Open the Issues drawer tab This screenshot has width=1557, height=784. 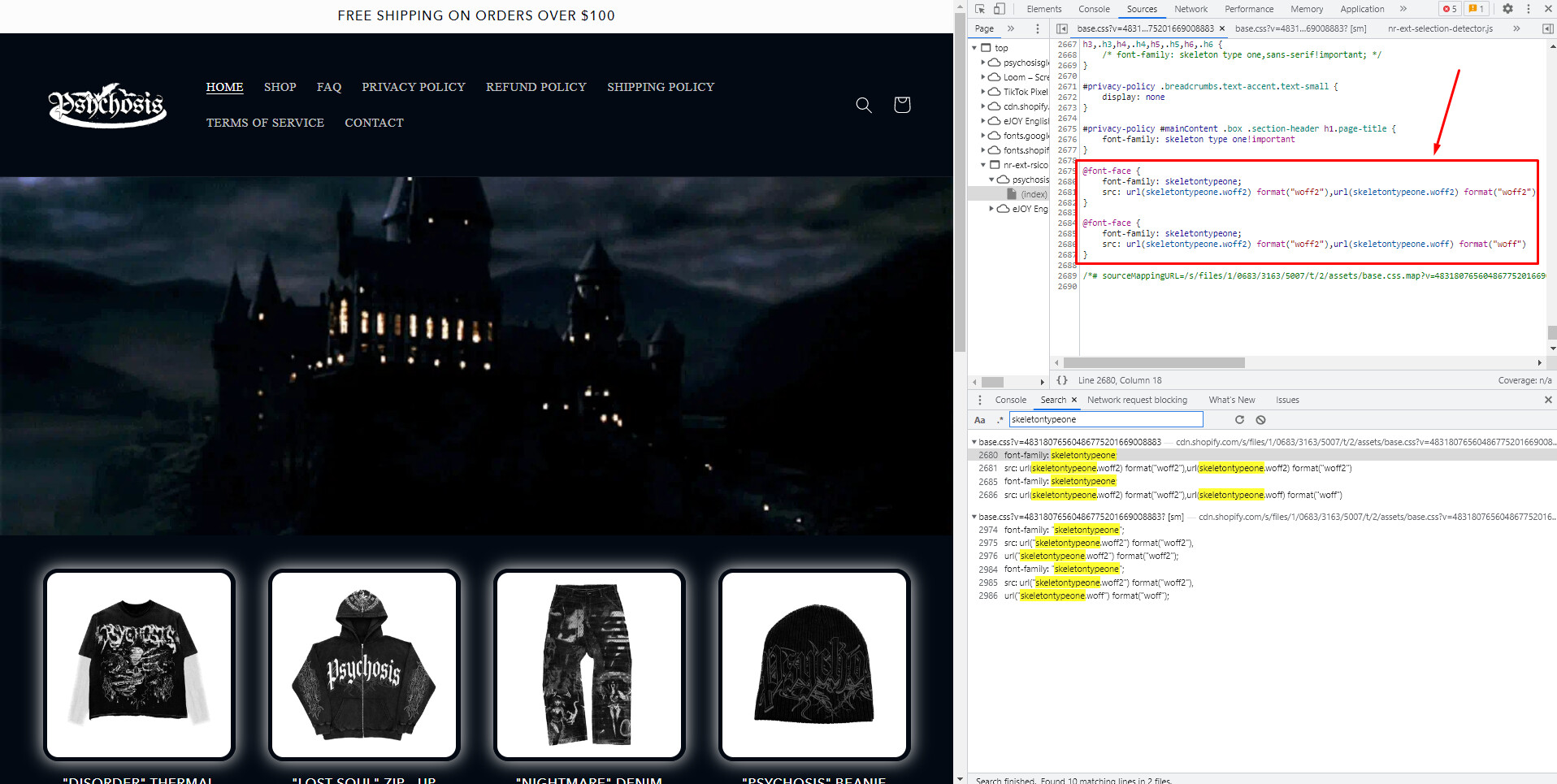[1287, 400]
